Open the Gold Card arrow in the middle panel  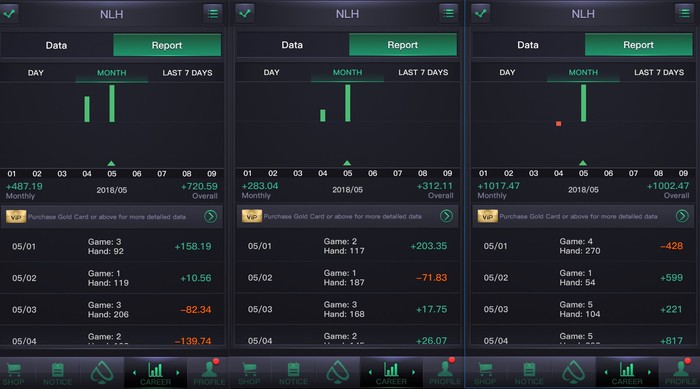click(446, 216)
